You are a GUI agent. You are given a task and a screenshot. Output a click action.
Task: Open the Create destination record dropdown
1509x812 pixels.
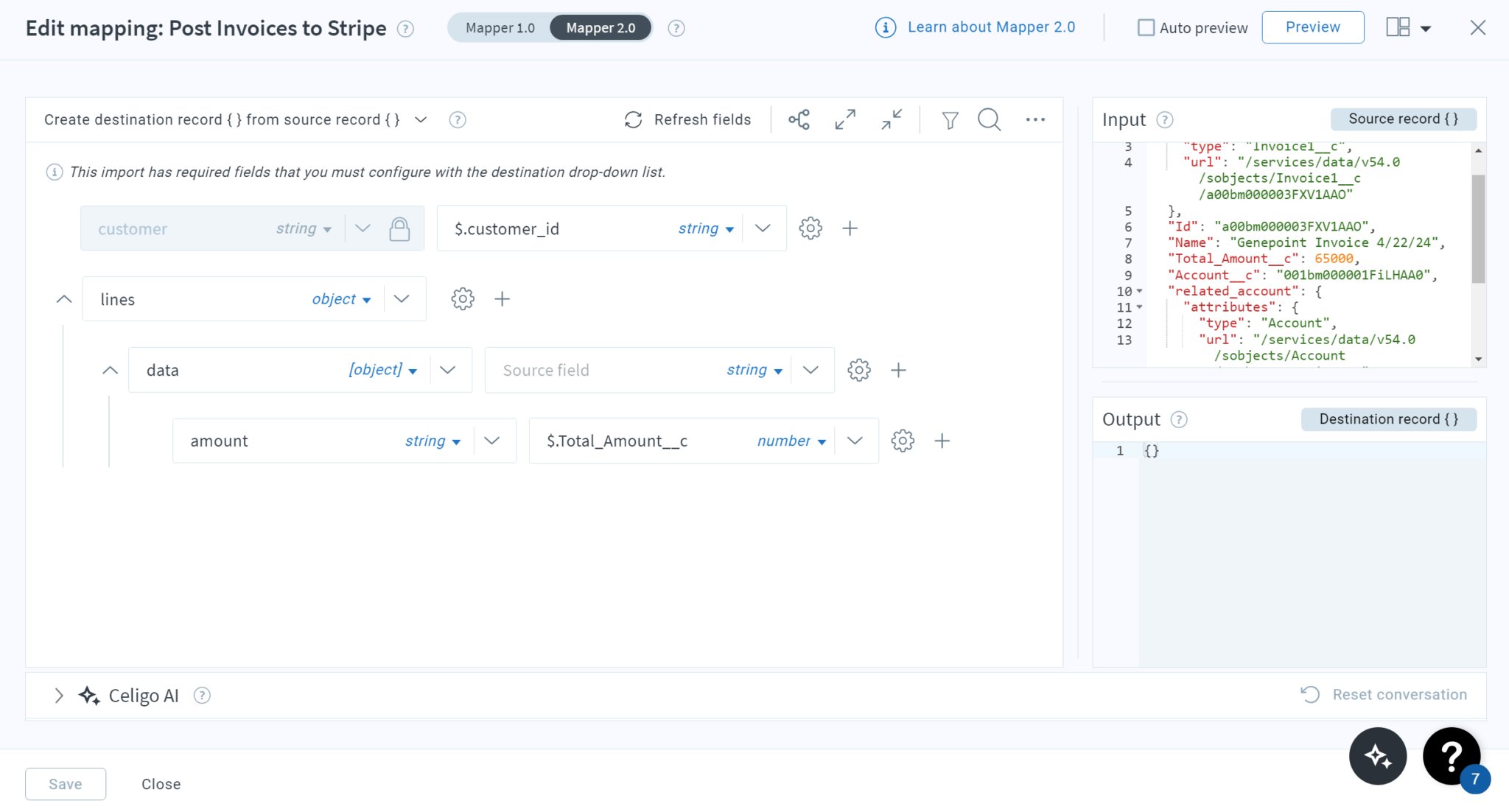[420, 119]
